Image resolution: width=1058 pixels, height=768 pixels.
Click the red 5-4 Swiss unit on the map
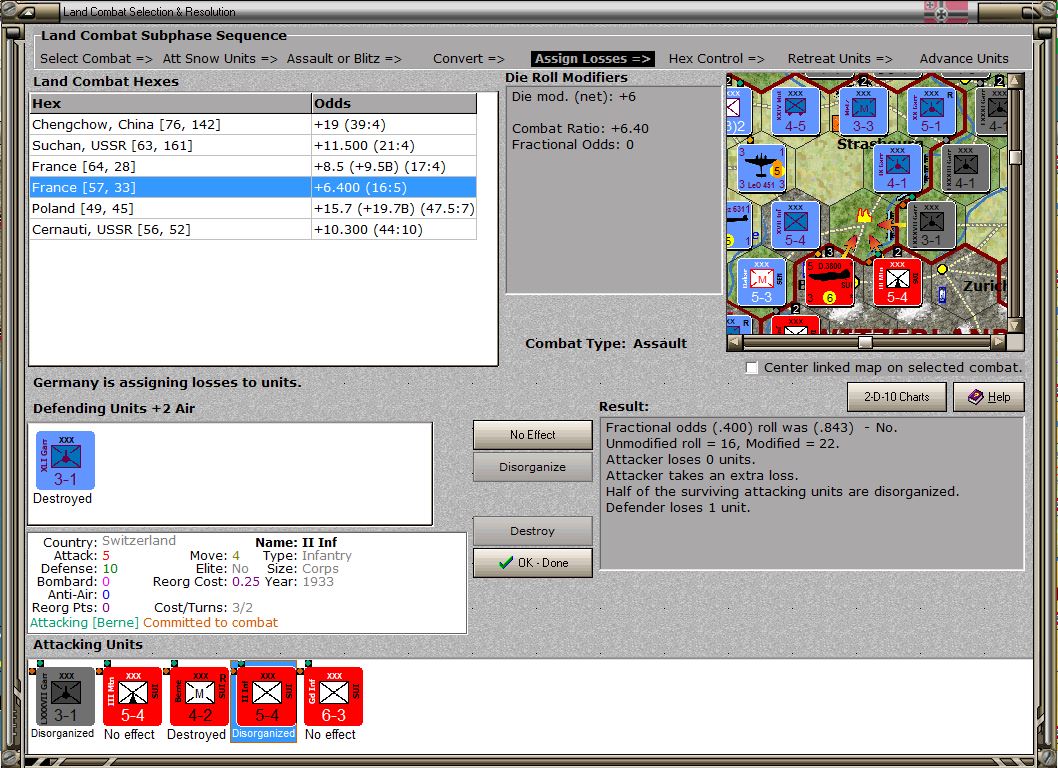(897, 282)
